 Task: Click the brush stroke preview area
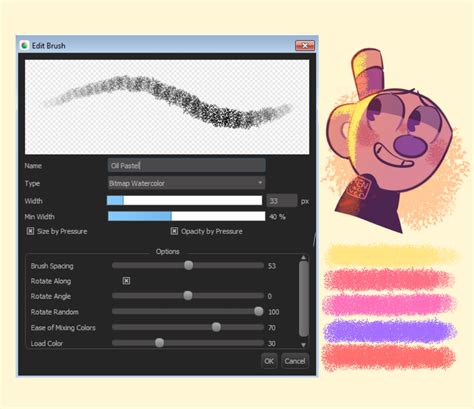tap(167, 107)
